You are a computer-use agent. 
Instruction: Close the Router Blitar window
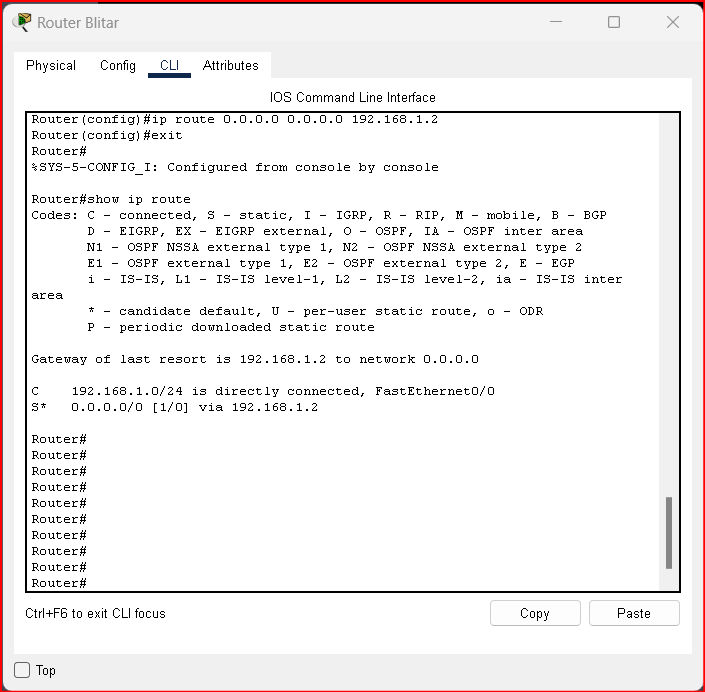[x=673, y=22]
